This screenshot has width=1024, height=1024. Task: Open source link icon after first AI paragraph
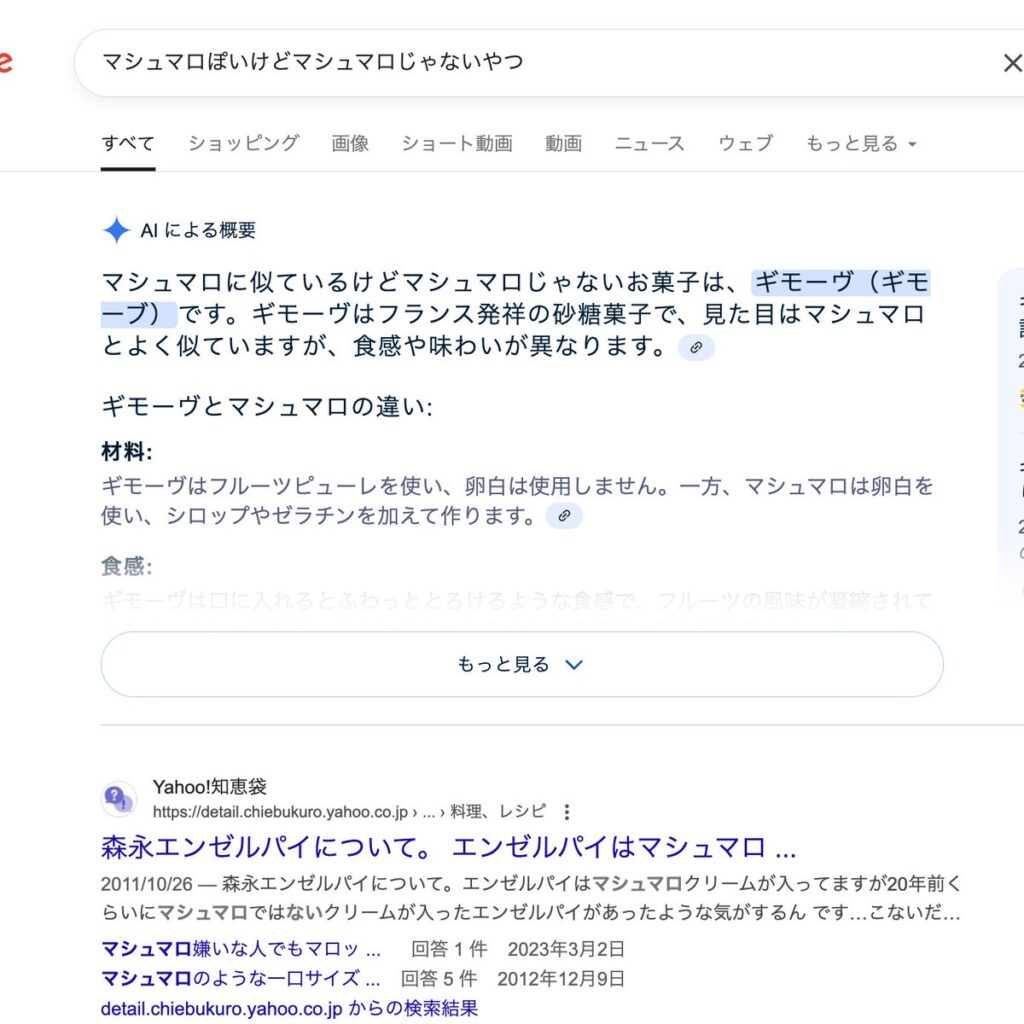point(696,347)
